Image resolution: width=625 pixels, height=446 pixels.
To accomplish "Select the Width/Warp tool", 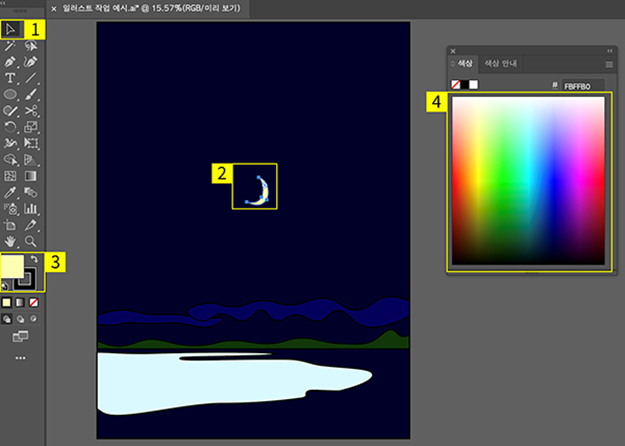I will tap(10, 143).
